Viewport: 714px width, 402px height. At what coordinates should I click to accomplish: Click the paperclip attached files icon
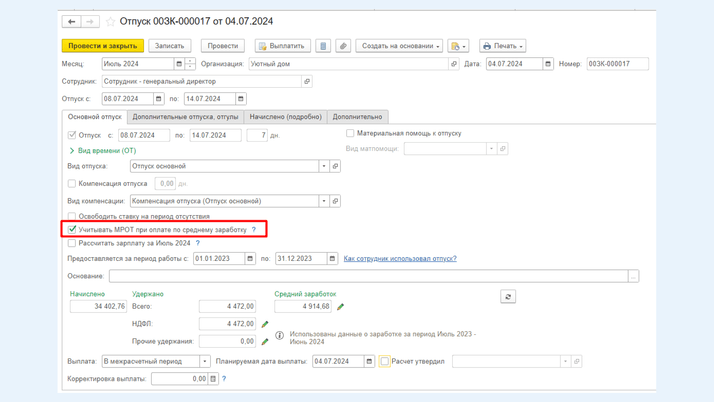coord(343,46)
